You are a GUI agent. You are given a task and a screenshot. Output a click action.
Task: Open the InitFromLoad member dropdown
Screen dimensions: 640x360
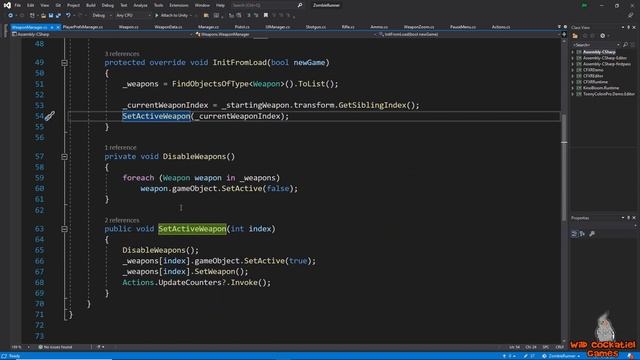[x=469, y=35]
